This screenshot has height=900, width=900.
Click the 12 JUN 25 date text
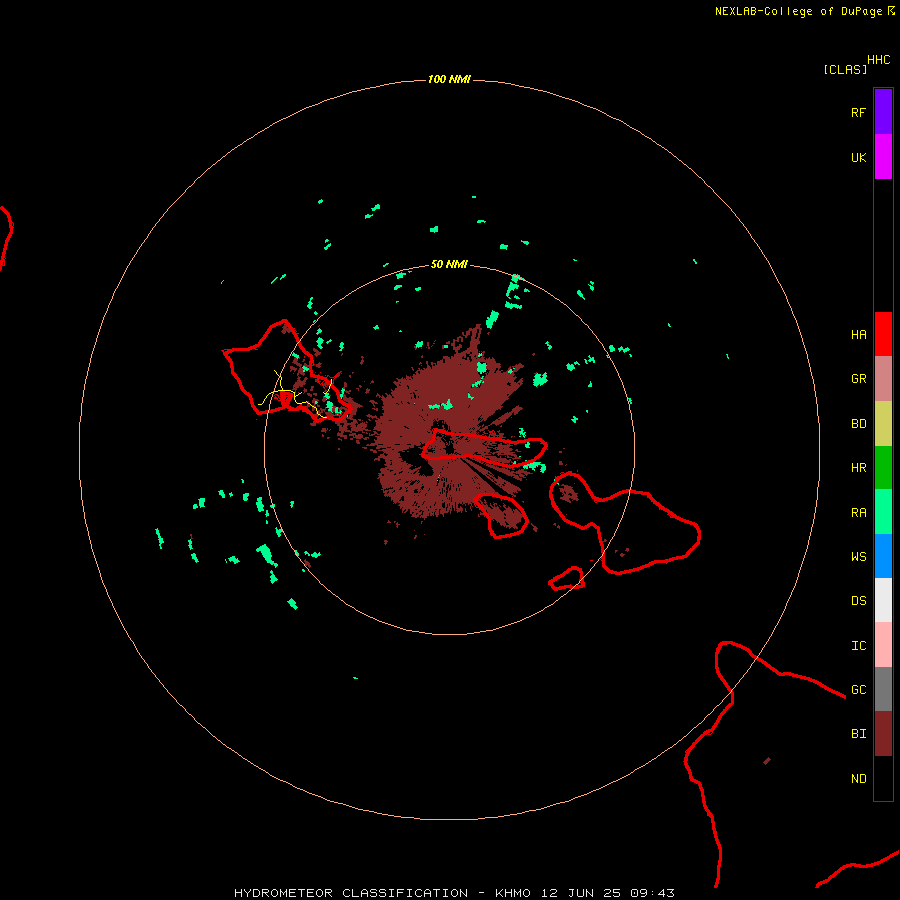pos(580,893)
